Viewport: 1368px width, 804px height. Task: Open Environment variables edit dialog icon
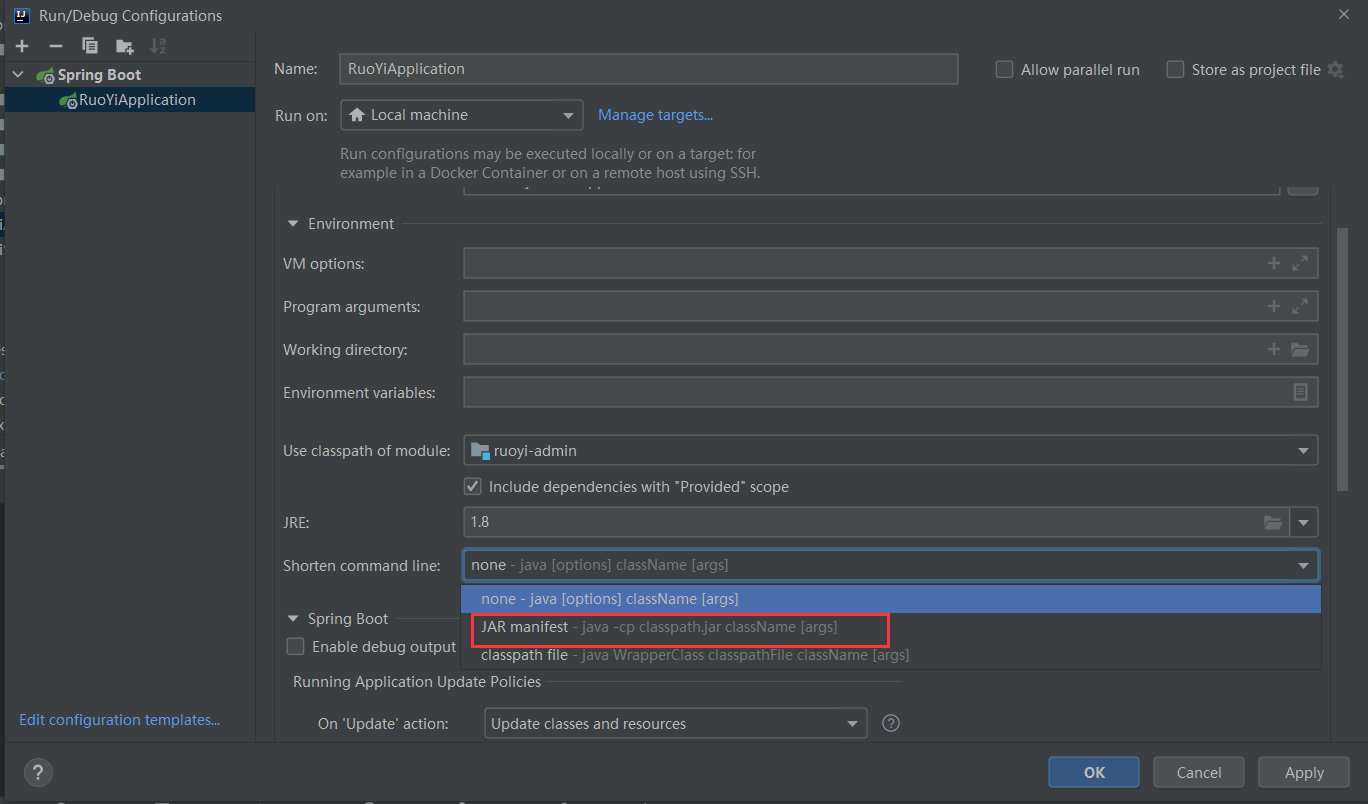1300,393
